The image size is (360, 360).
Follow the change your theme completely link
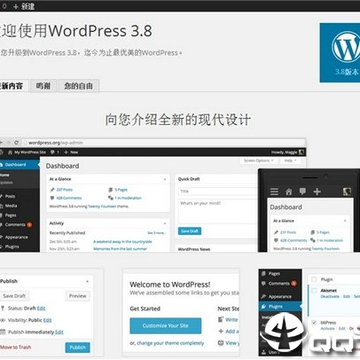(x=170, y=343)
